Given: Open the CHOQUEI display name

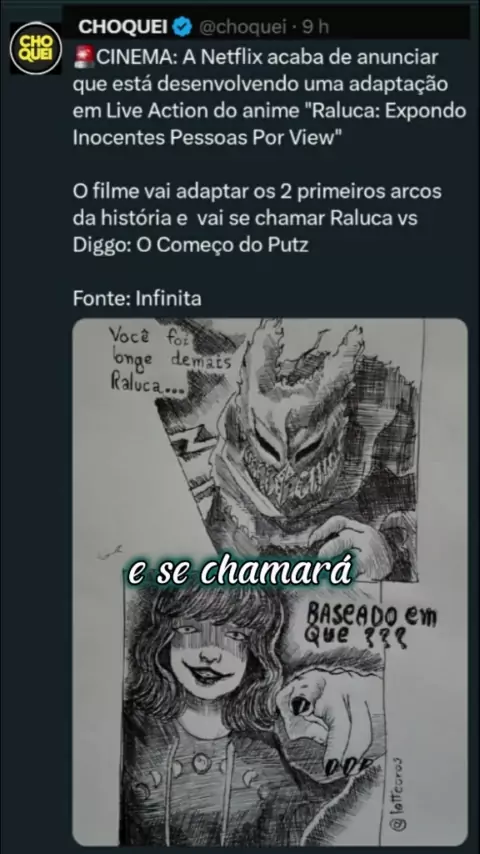Looking at the screenshot, I should [123, 26].
